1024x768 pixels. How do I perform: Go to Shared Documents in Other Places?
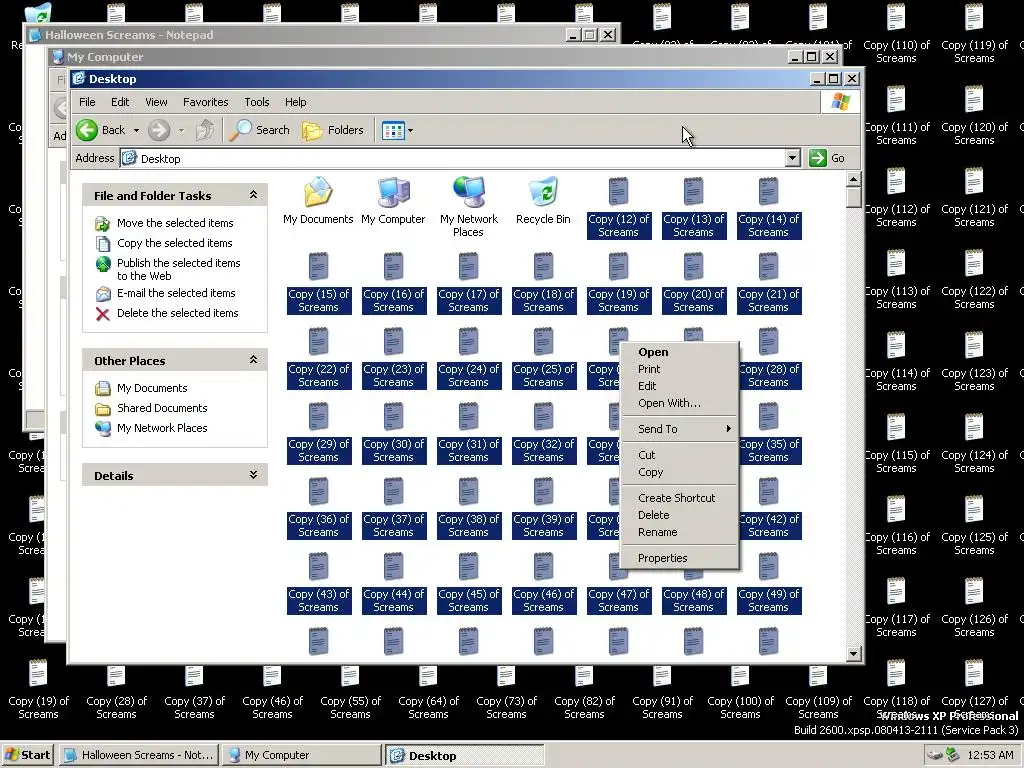pyautogui.click(x=162, y=408)
